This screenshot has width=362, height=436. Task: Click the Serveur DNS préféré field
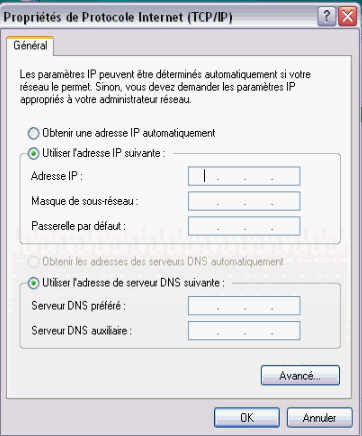tap(244, 306)
